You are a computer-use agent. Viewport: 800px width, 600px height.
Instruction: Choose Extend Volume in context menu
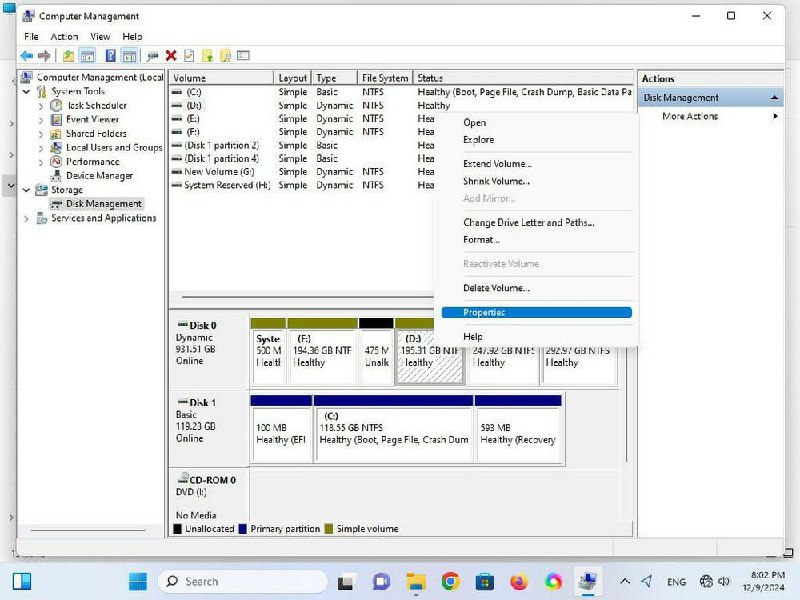pos(537,164)
